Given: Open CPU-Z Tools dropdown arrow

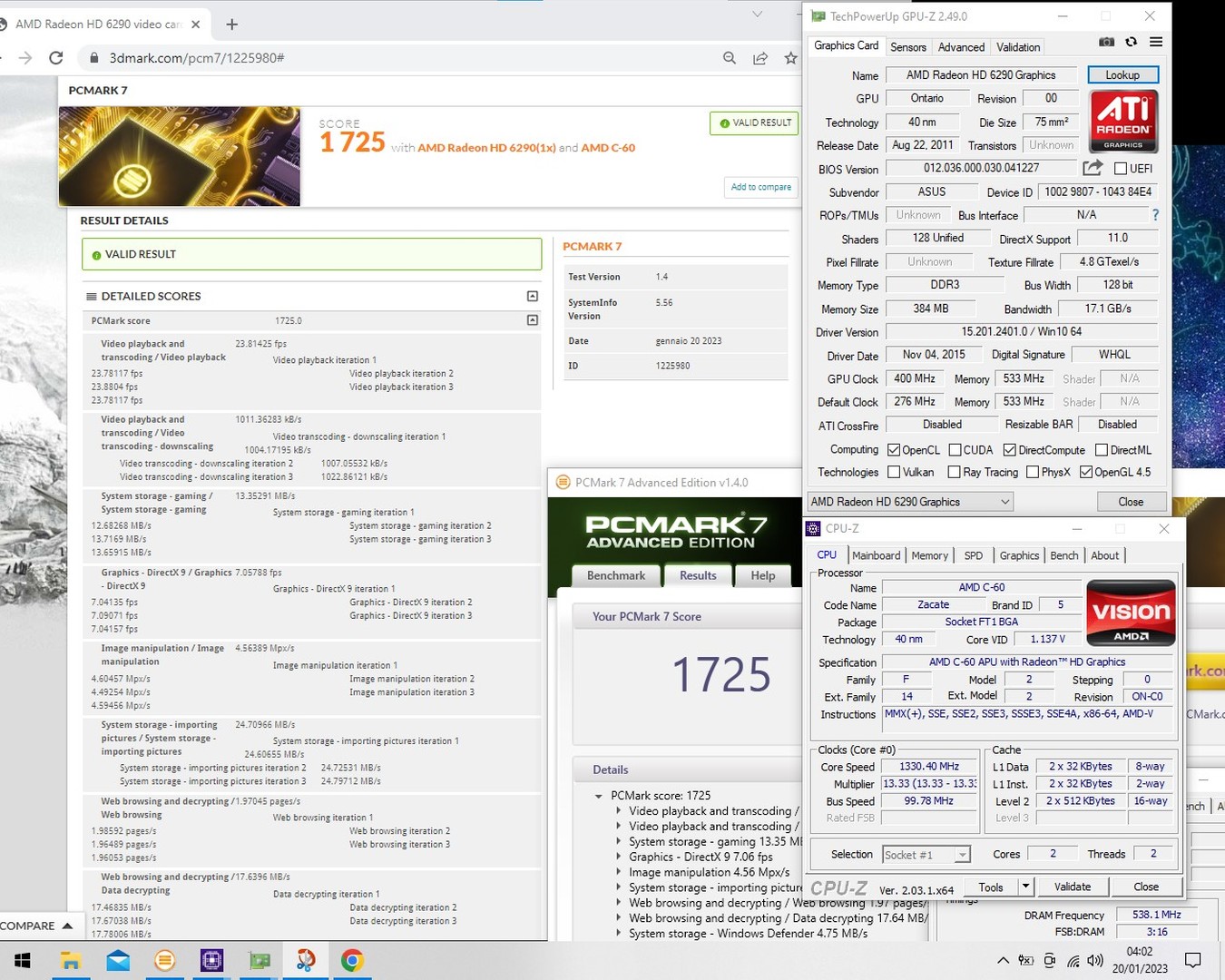Looking at the screenshot, I should (x=1025, y=887).
